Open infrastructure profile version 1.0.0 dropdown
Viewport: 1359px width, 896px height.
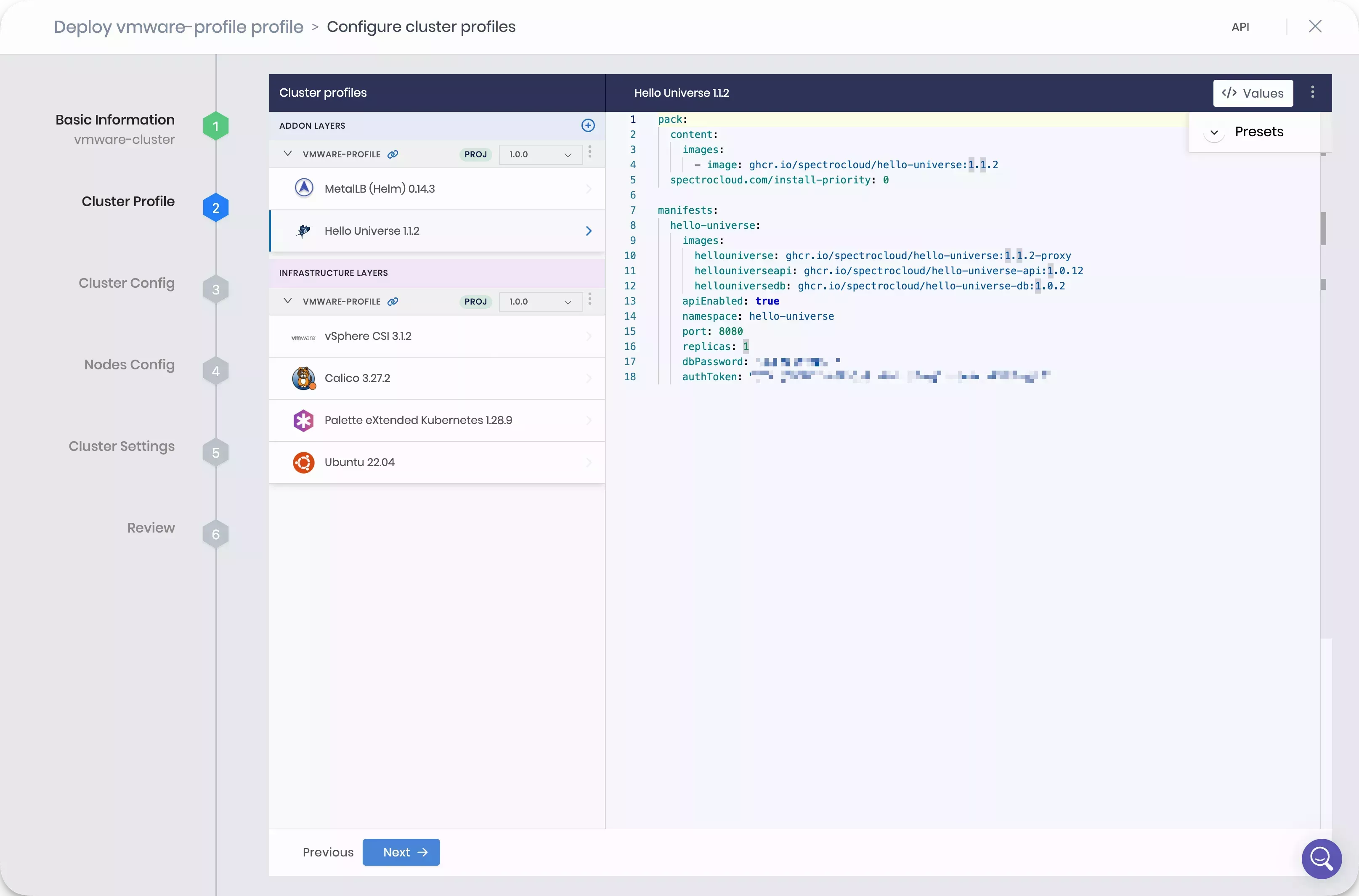pos(540,302)
